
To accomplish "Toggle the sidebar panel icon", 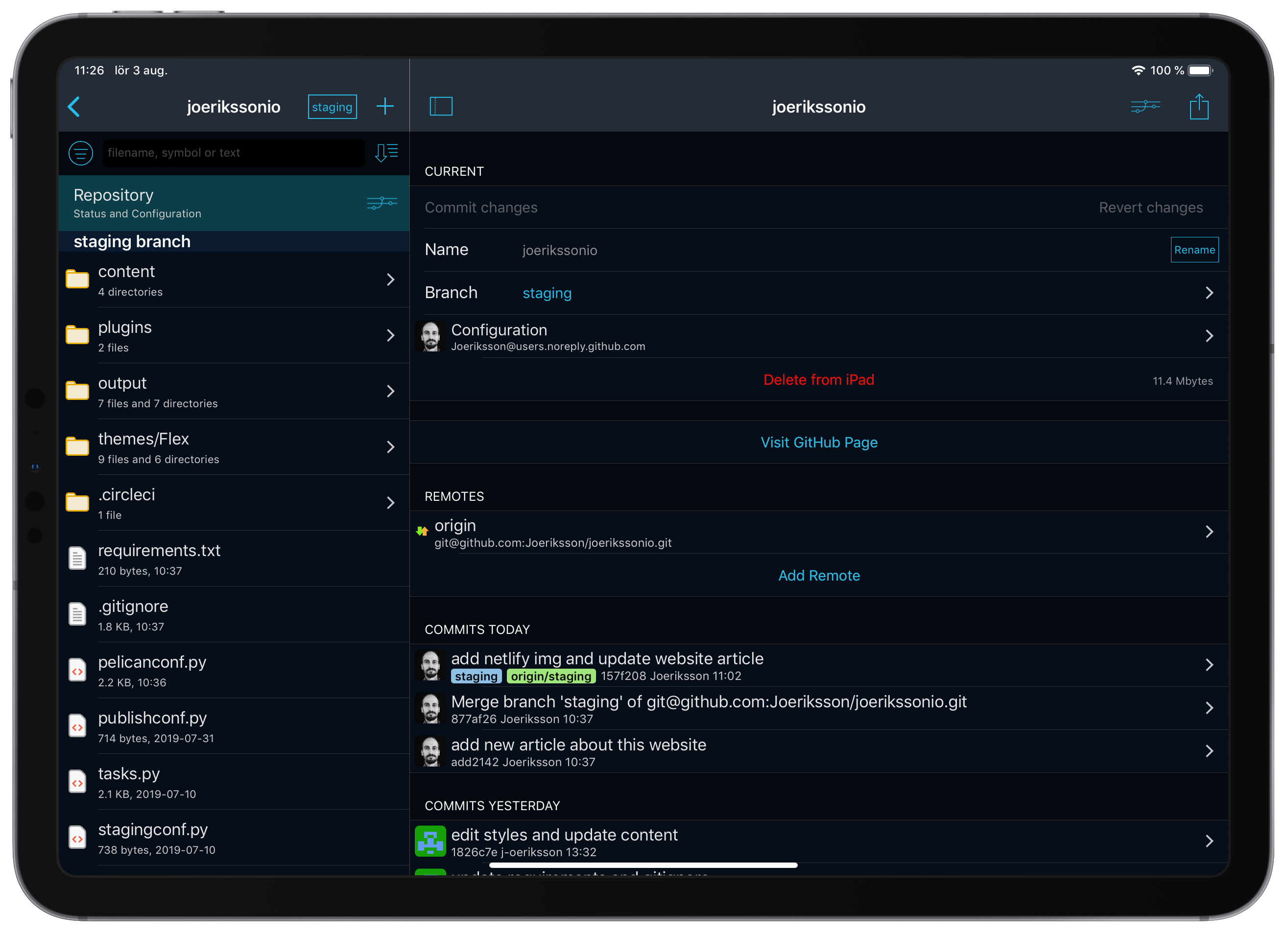I will coord(441,106).
